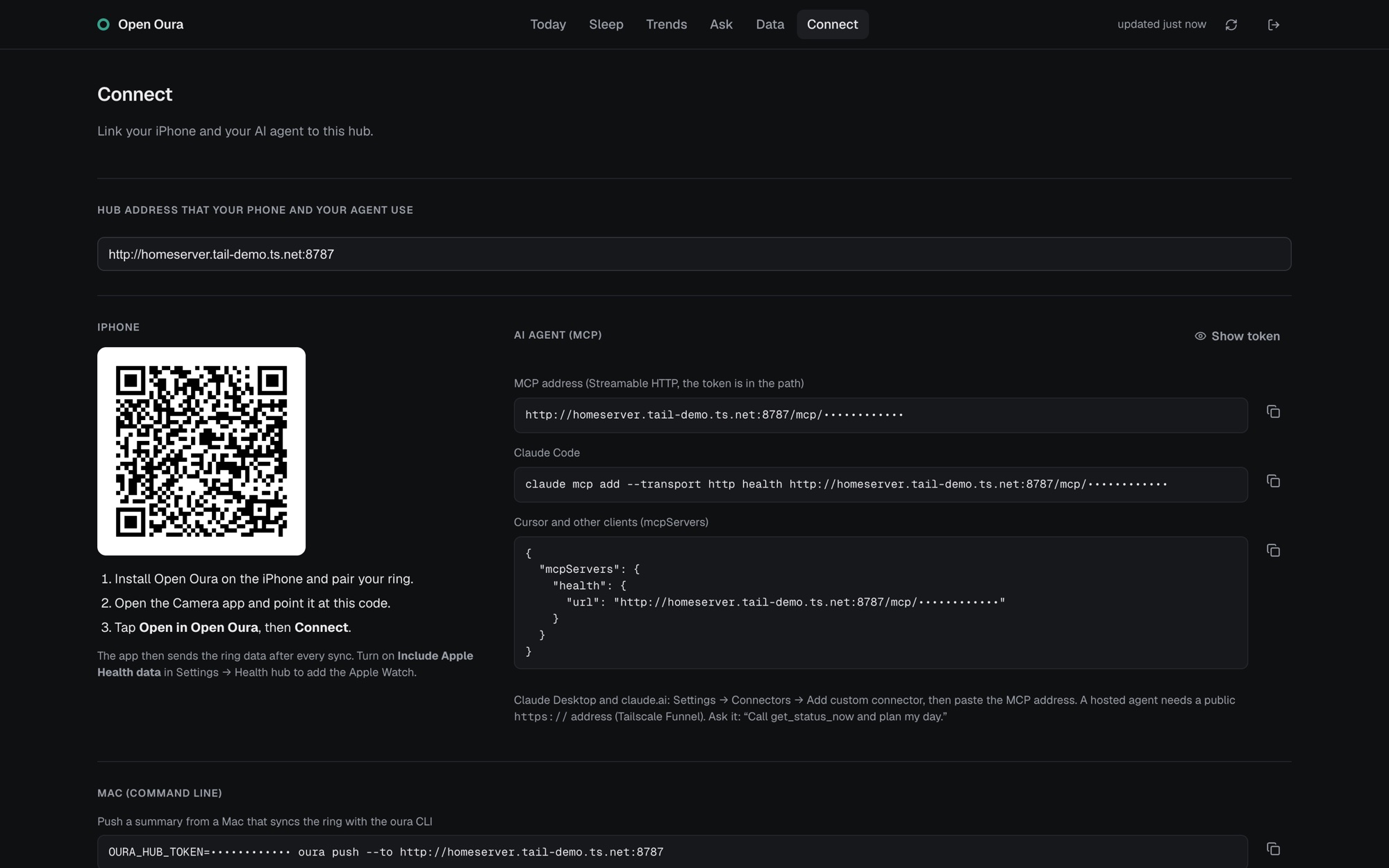Click the claude mcp add command text
1389x868 pixels.
[x=846, y=485]
